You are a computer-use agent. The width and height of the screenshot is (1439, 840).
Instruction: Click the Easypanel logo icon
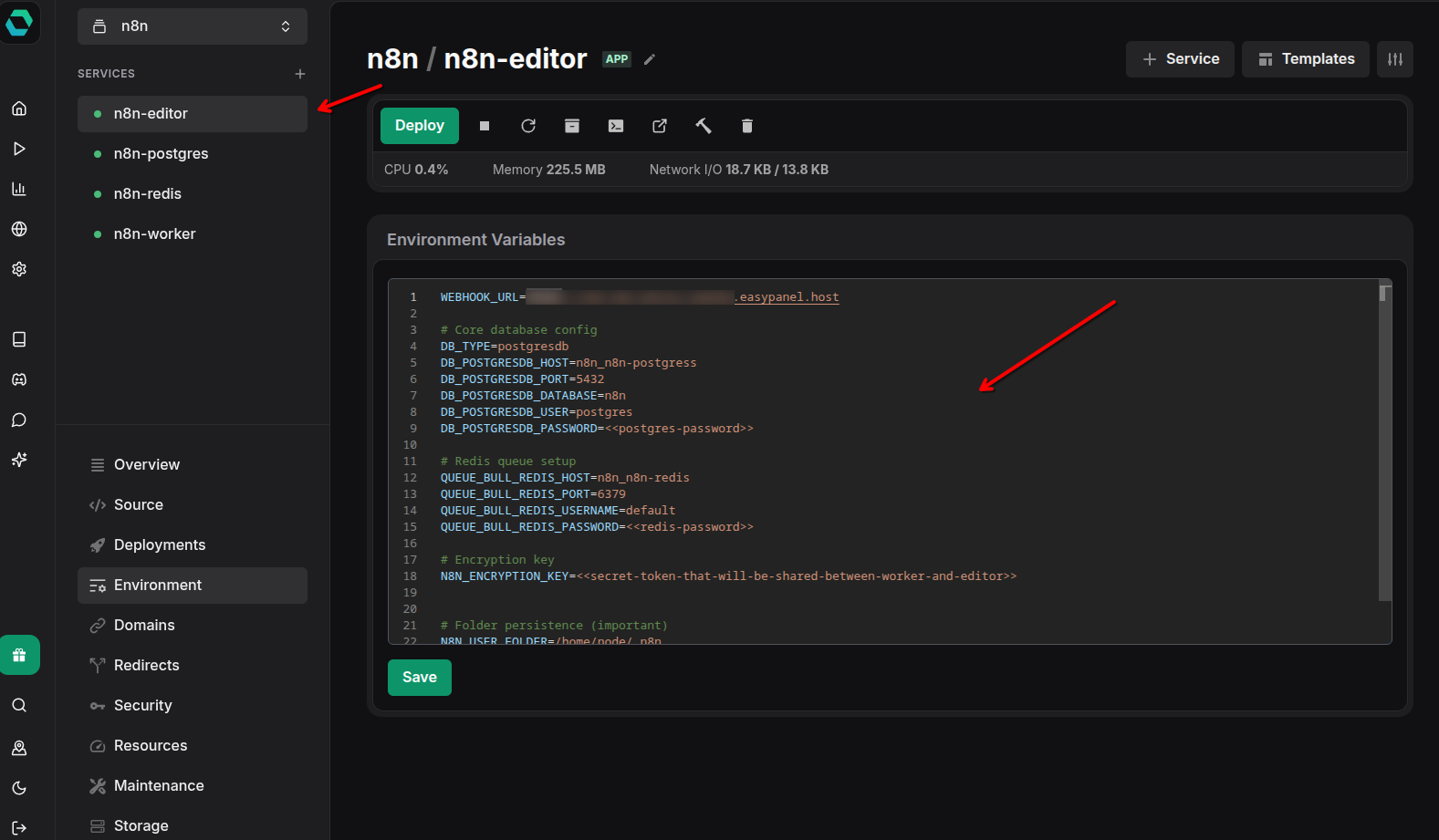19,22
